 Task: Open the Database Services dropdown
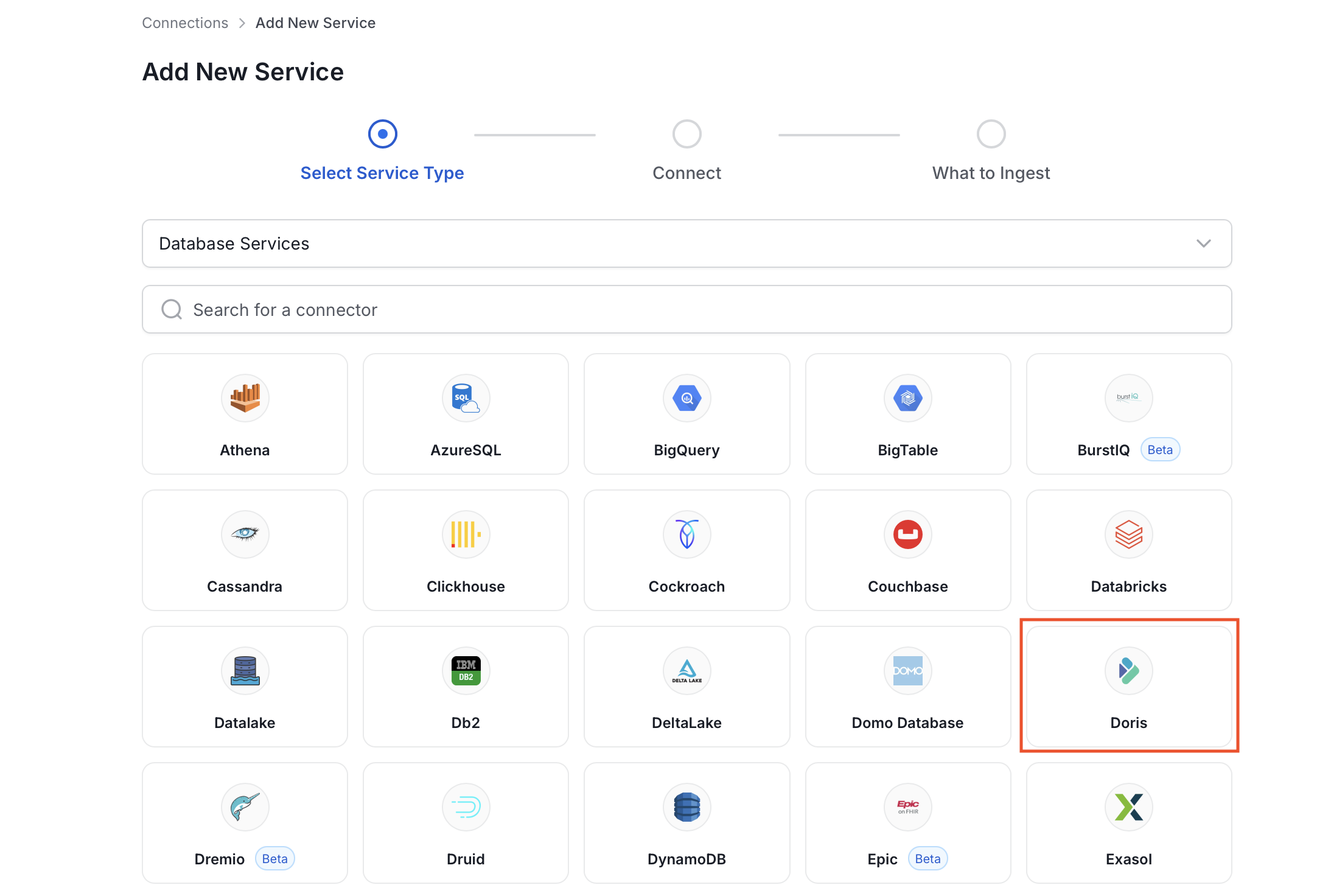click(687, 243)
